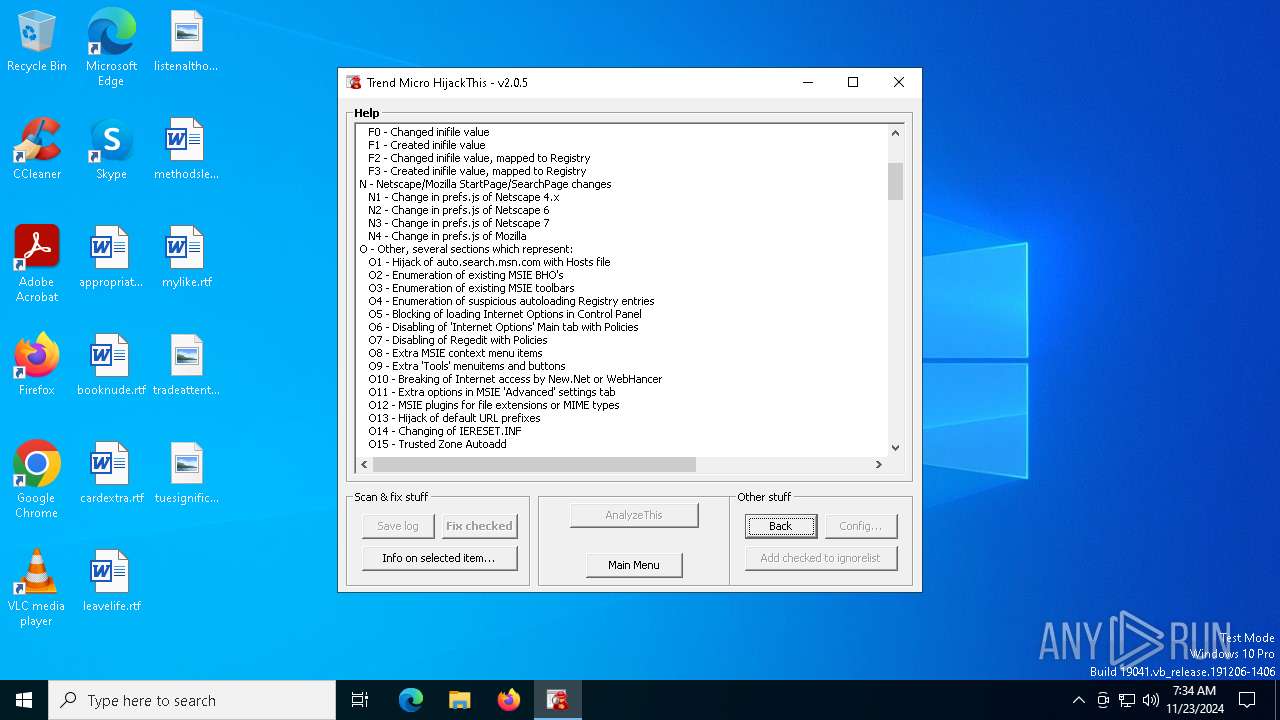
Task: Click 'N - Netscape/Mozilla StartPage/SearchPage changes' heading
Action: (x=485, y=184)
